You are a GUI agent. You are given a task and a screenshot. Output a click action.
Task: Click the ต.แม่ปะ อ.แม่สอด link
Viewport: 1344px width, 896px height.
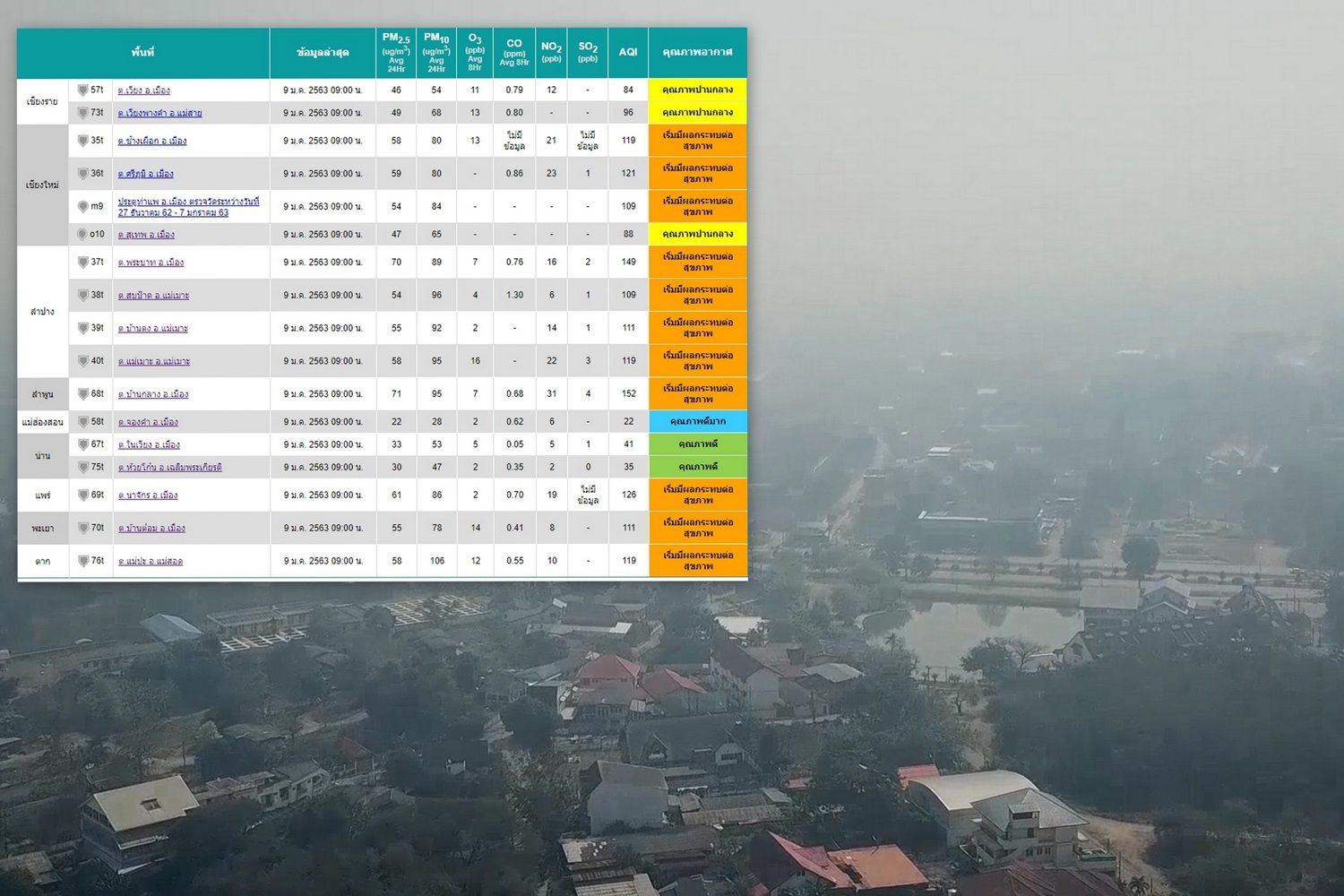(x=150, y=562)
